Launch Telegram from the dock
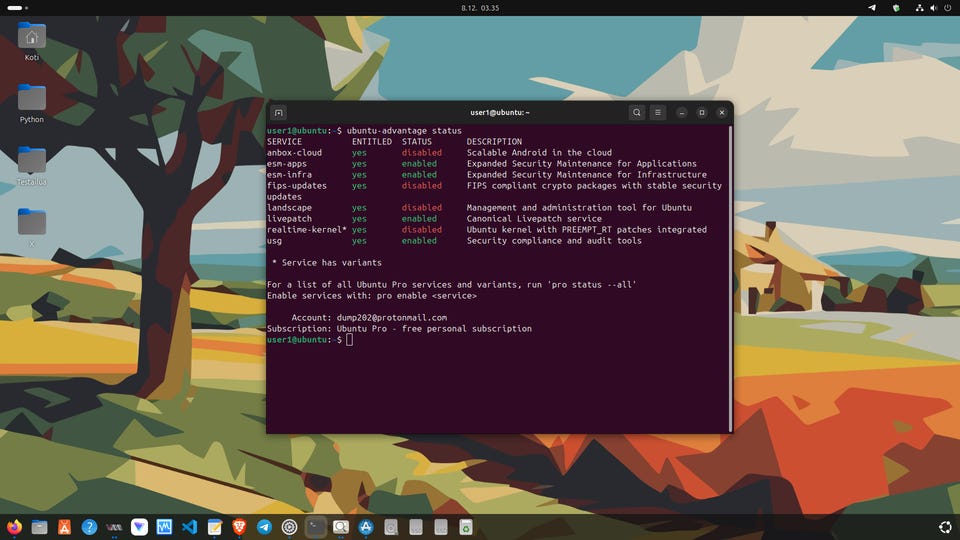This screenshot has height=540, width=960. [265, 526]
